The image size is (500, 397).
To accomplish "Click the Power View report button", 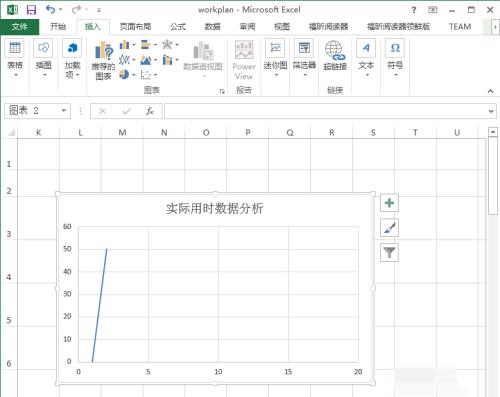I will click(244, 60).
